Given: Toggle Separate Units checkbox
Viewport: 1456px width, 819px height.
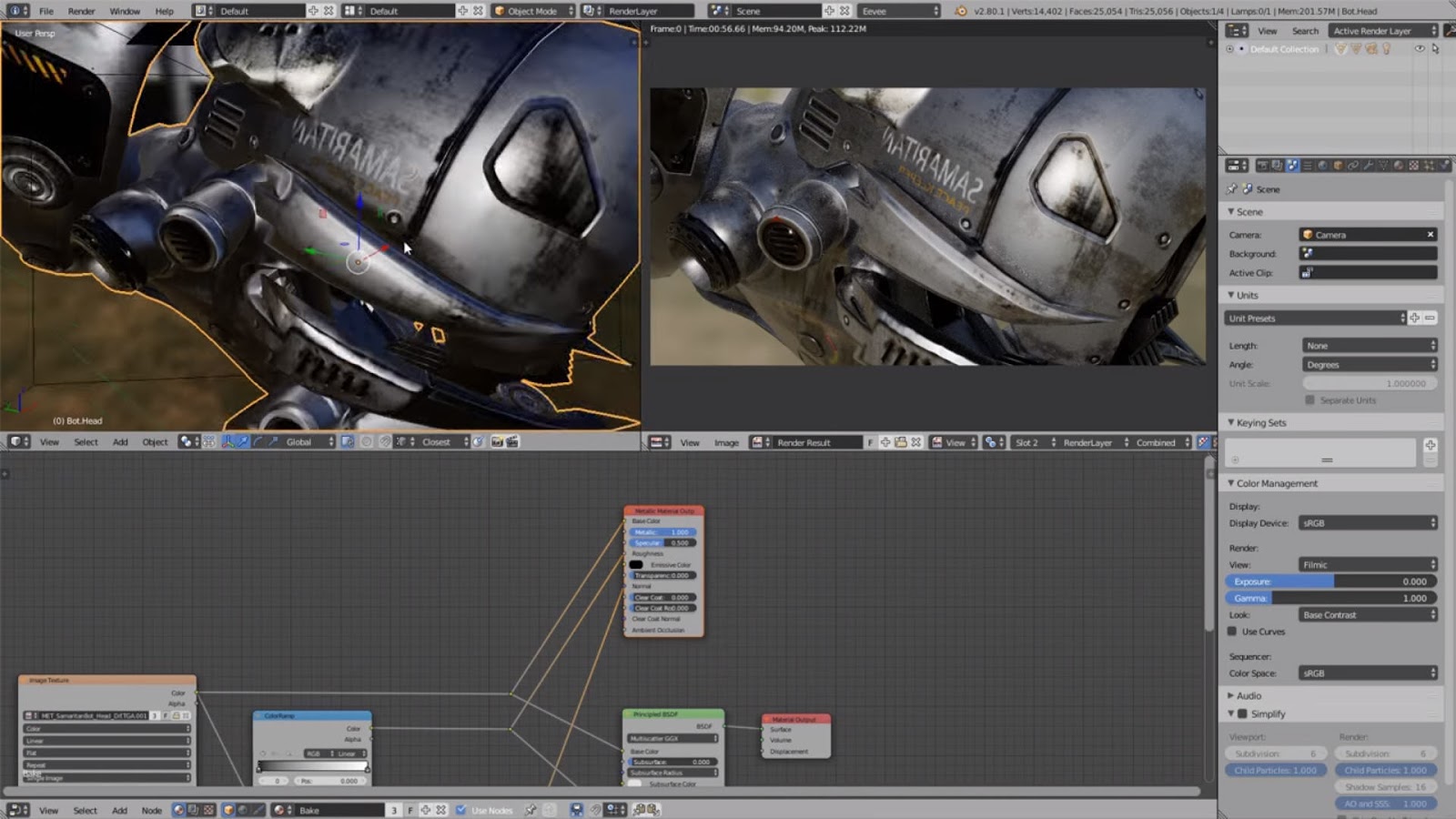Looking at the screenshot, I should pyautogui.click(x=1309, y=400).
